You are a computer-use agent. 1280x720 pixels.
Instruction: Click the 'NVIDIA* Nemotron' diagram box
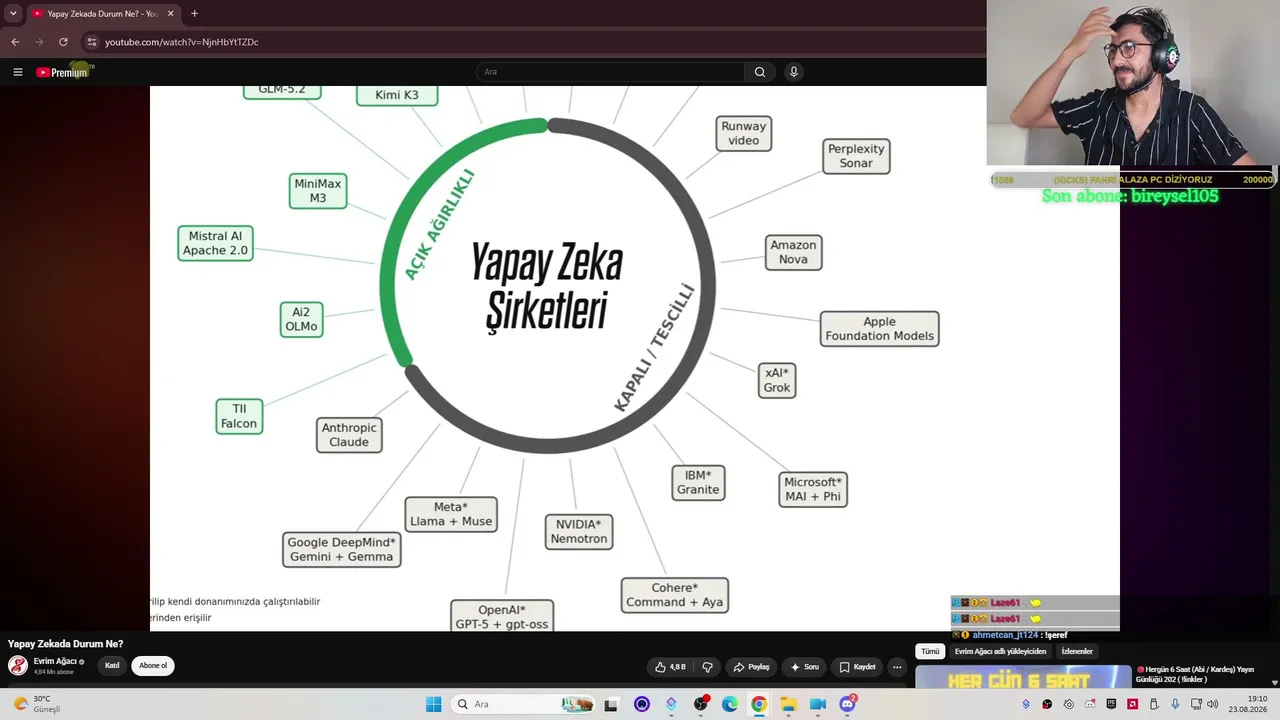click(579, 531)
